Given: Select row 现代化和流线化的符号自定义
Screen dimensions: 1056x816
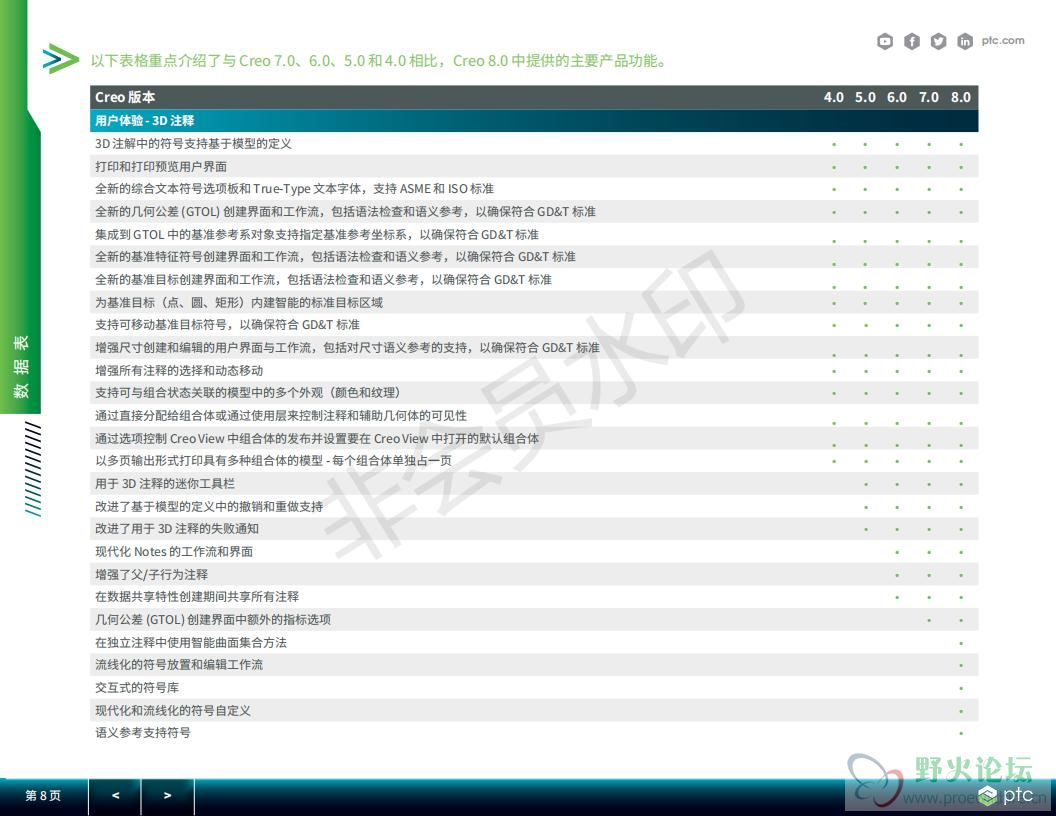Looking at the screenshot, I should pyautogui.click(x=534, y=710).
